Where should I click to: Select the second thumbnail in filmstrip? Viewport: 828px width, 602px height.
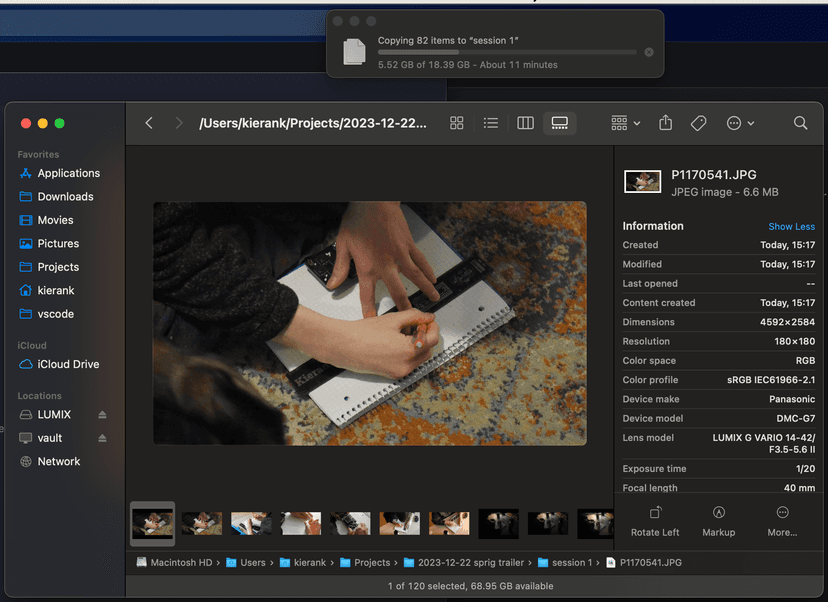click(x=202, y=523)
